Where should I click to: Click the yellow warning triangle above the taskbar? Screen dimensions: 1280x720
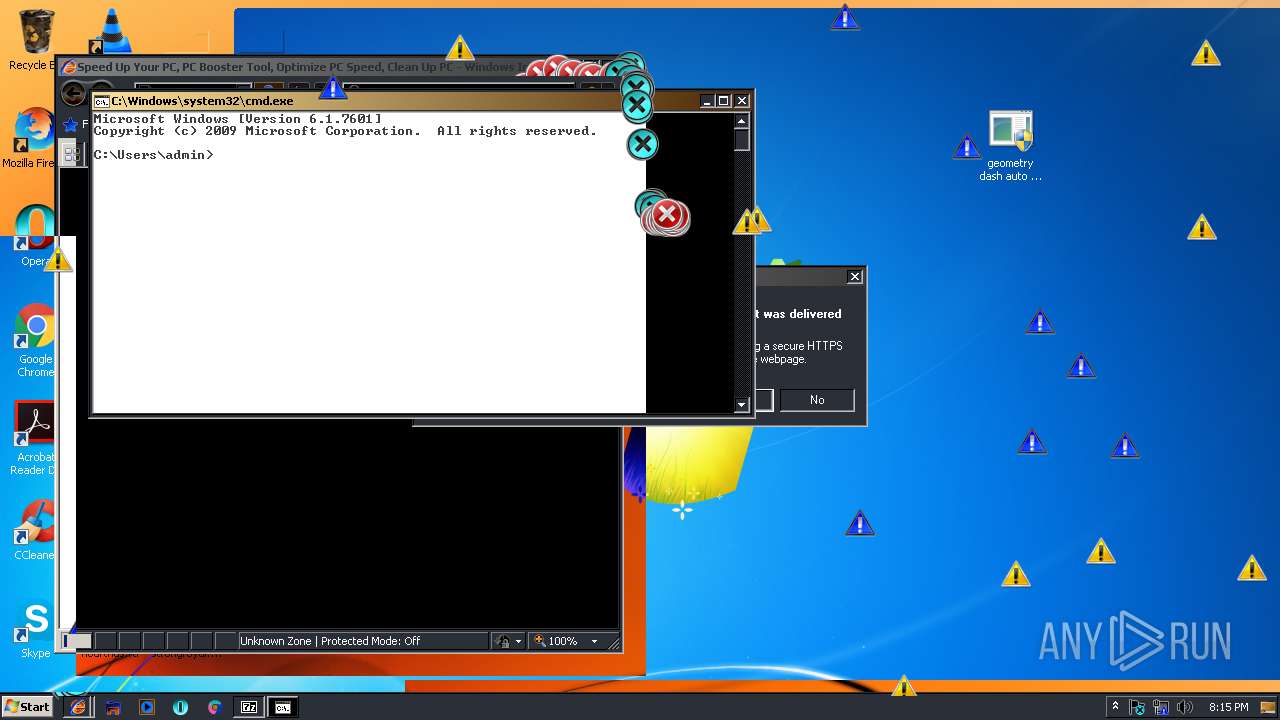coord(904,685)
